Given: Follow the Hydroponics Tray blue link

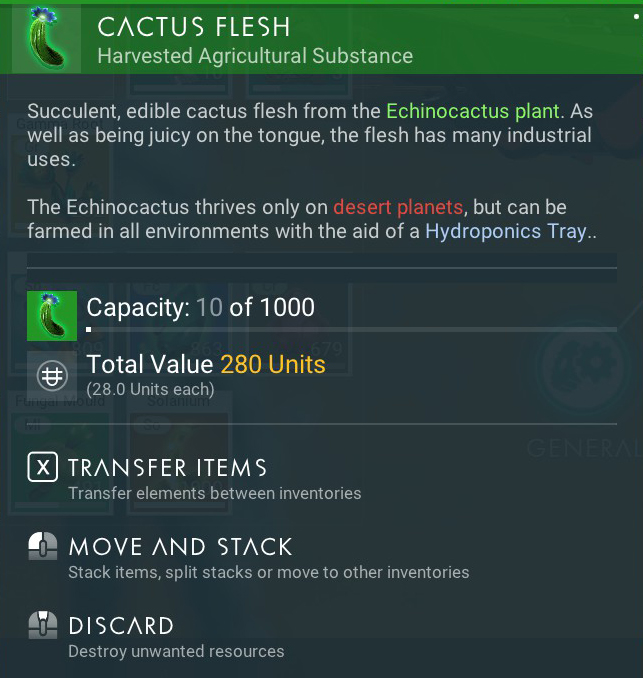Looking at the screenshot, I should click(x=506, y=231).
